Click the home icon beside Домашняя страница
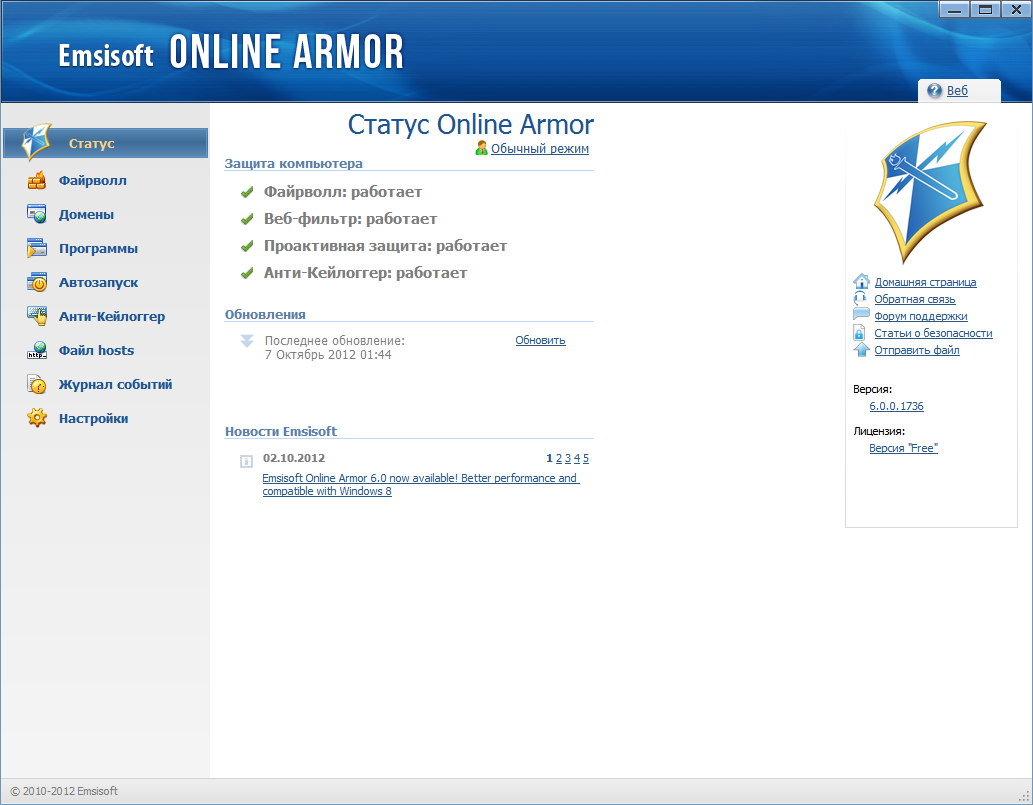Viewport: 1033px width, 805px height. coord(861,281)
